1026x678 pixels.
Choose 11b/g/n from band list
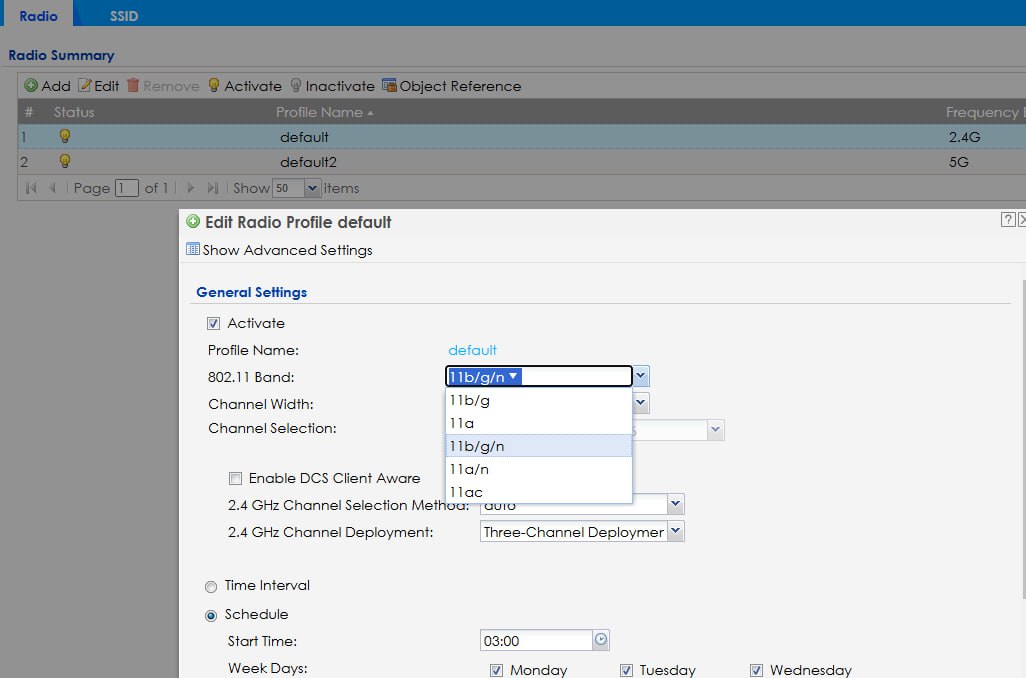[539, 446]
